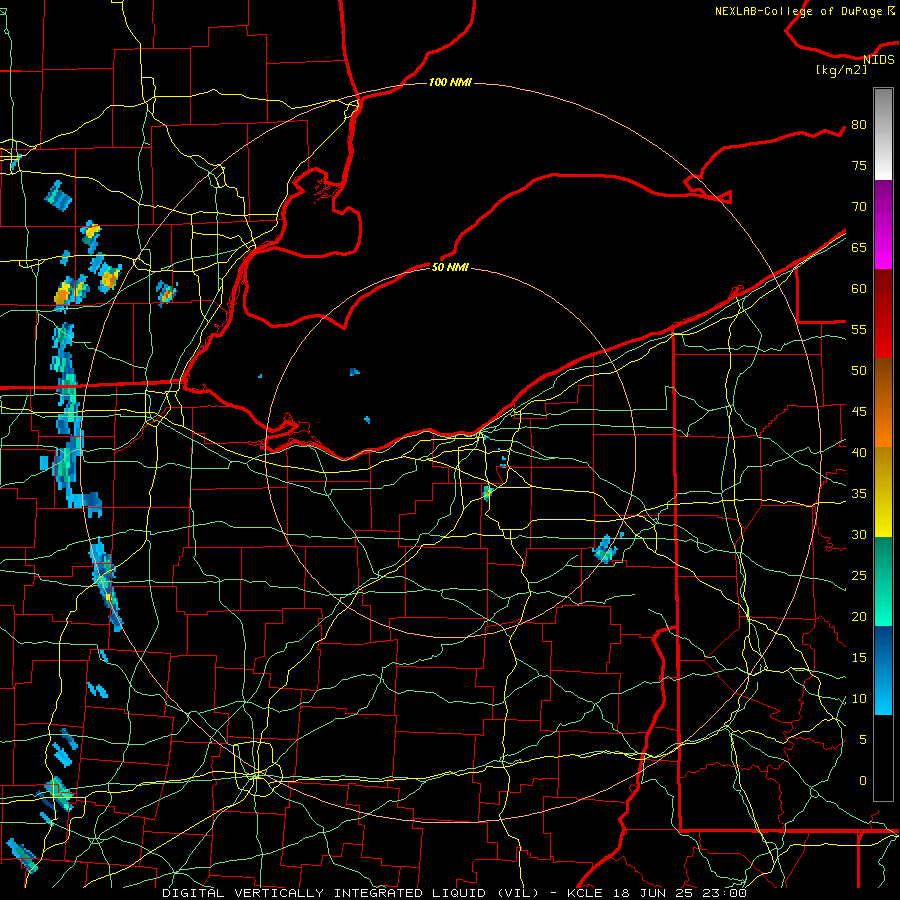900x900 pixels.
Task: Click the 50 NMI range ring label
Action: coord(450,267)
